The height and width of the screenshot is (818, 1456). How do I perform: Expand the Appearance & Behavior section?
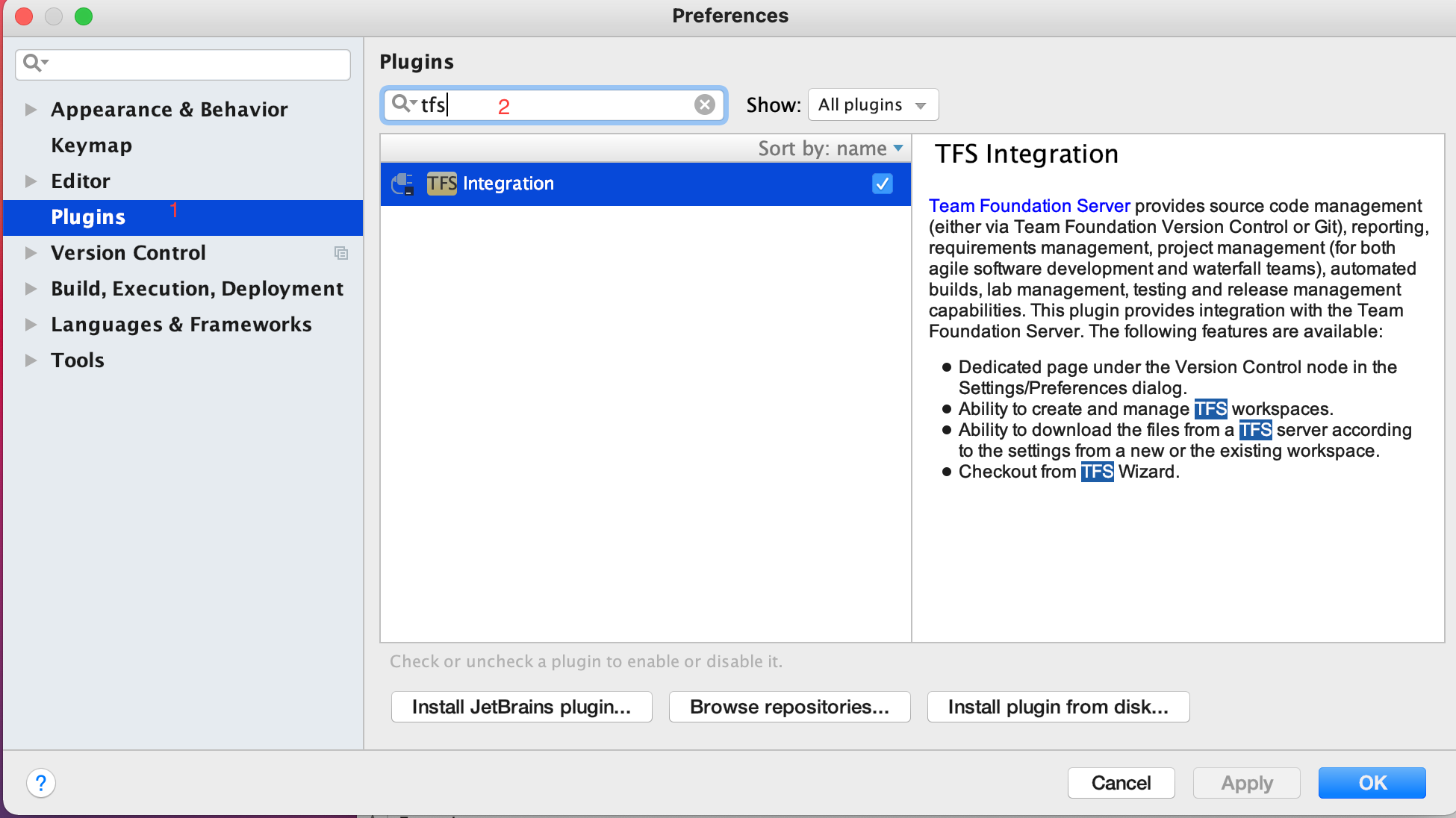click(31, 110)
